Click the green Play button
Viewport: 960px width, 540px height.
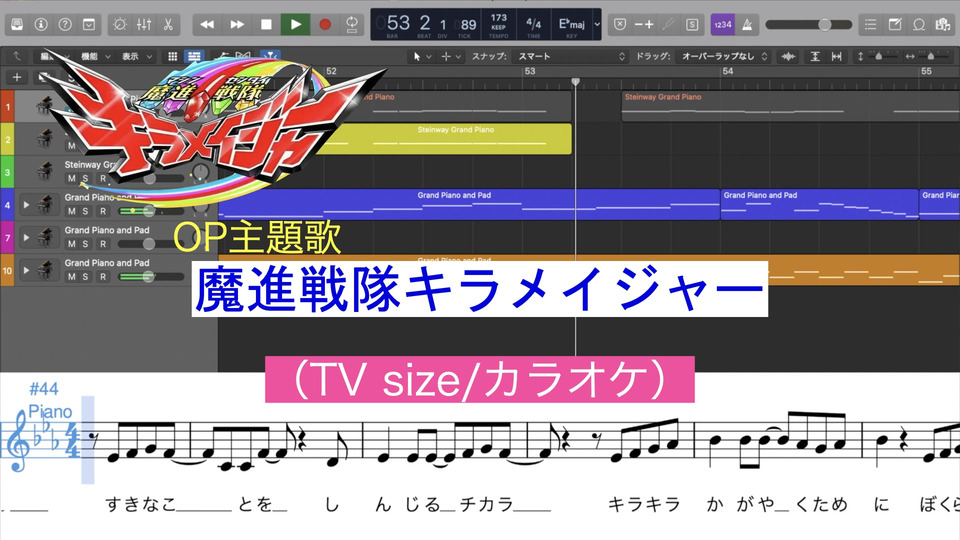296,24
